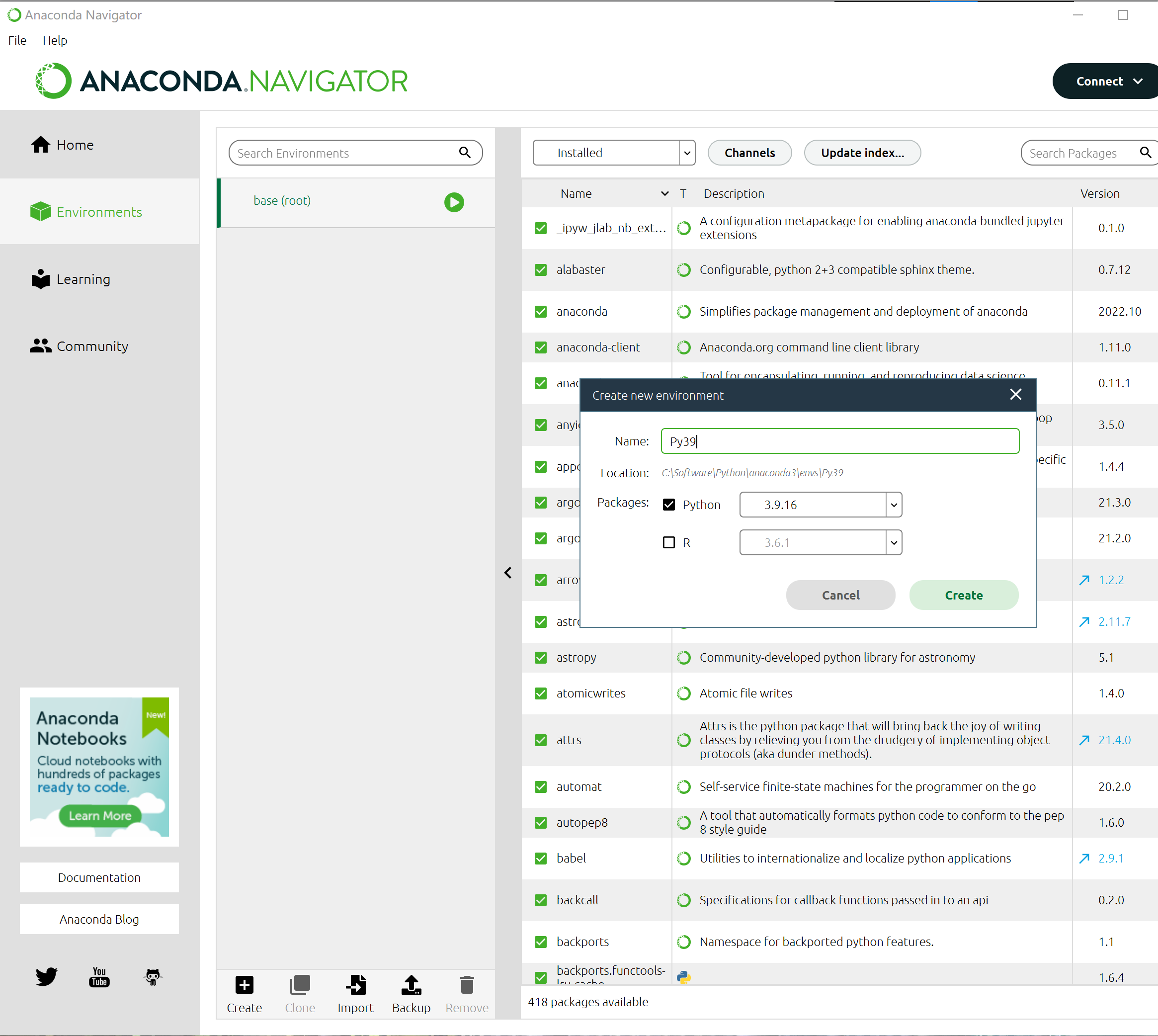Open the Help menu
Image resolution: width=1158 pixels, height=1036 pixels.
[55, 40]
